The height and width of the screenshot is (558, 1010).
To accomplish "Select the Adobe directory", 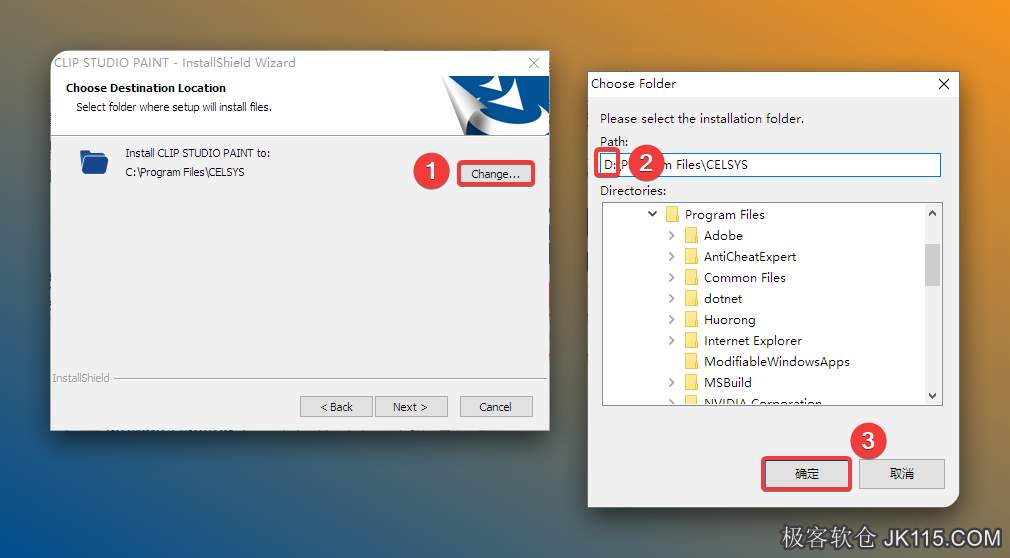I will pos(723,236).
